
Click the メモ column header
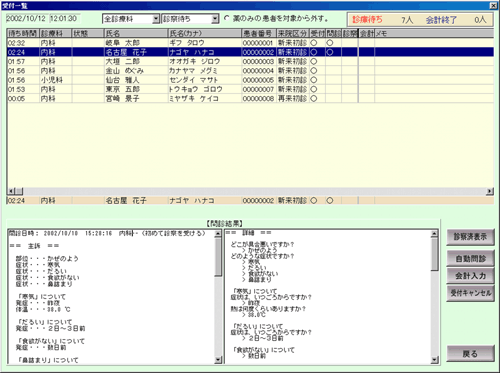pyautogui.click(x=434, y=33)
